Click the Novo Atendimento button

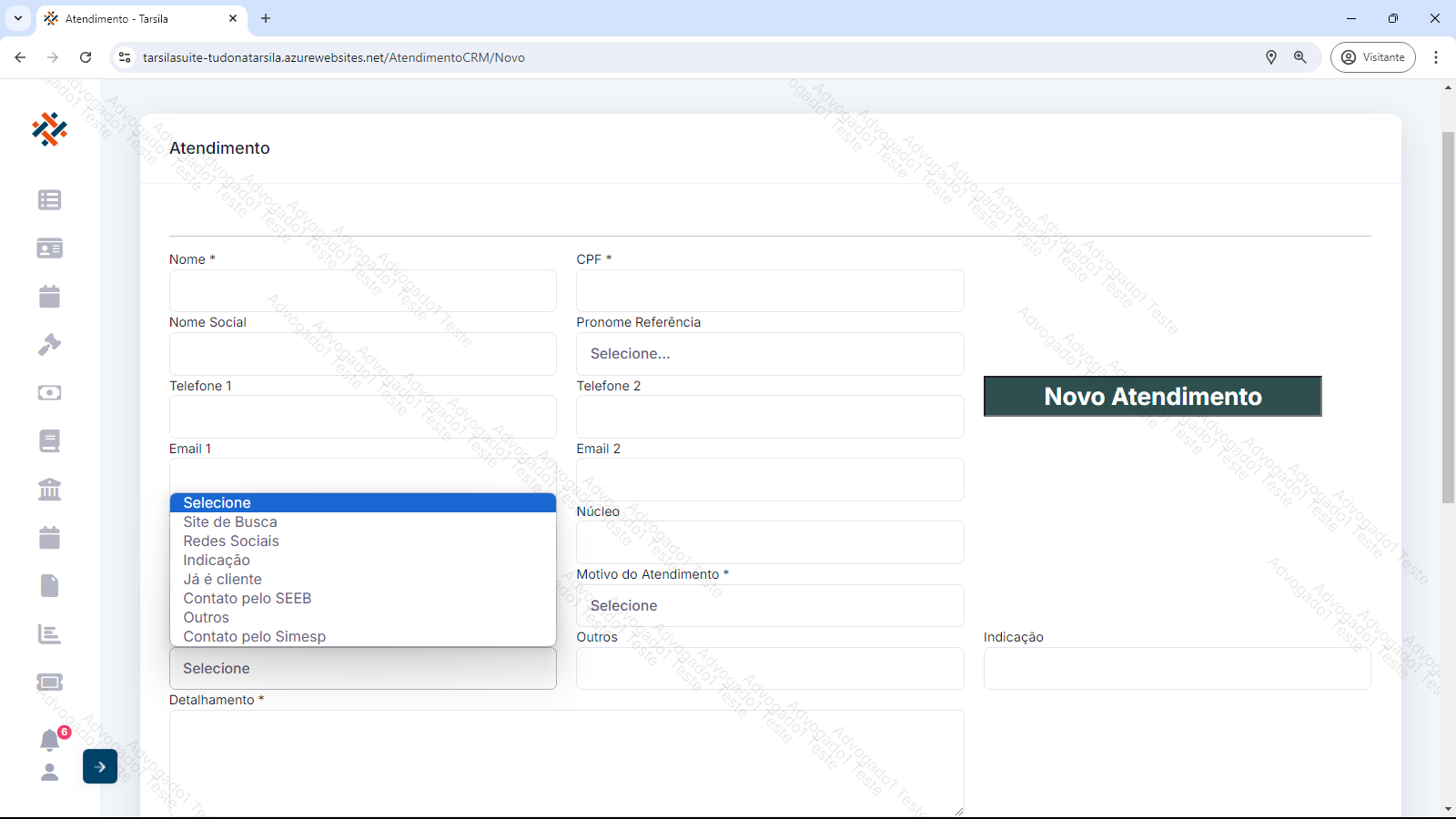(1152, 397)
